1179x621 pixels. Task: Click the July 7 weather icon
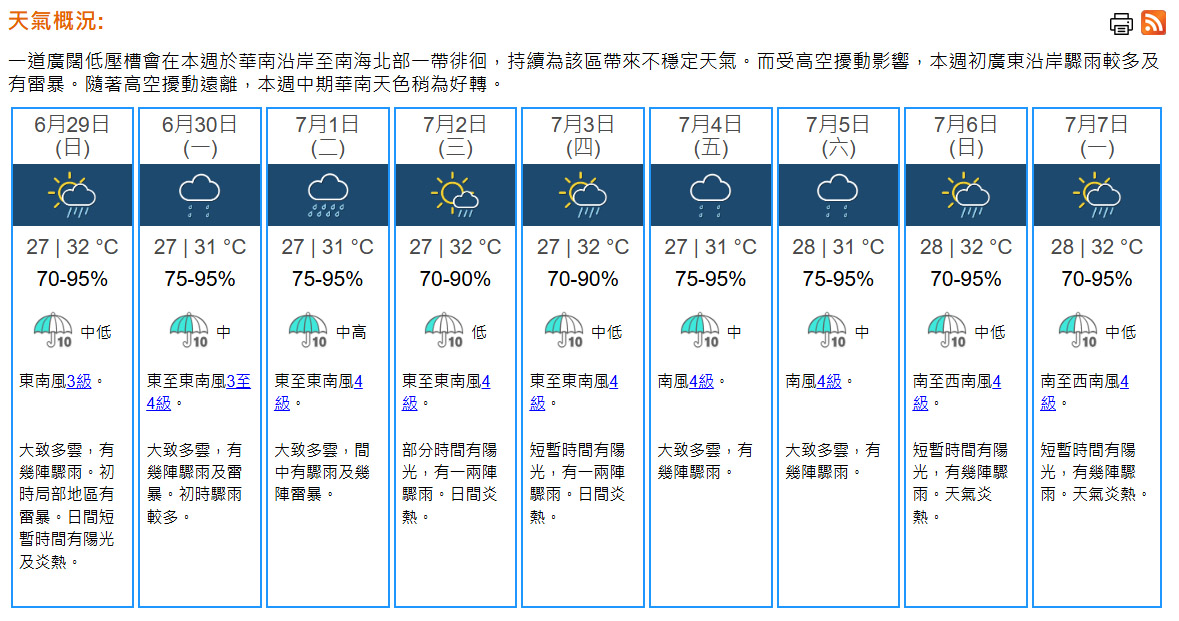1096,195
